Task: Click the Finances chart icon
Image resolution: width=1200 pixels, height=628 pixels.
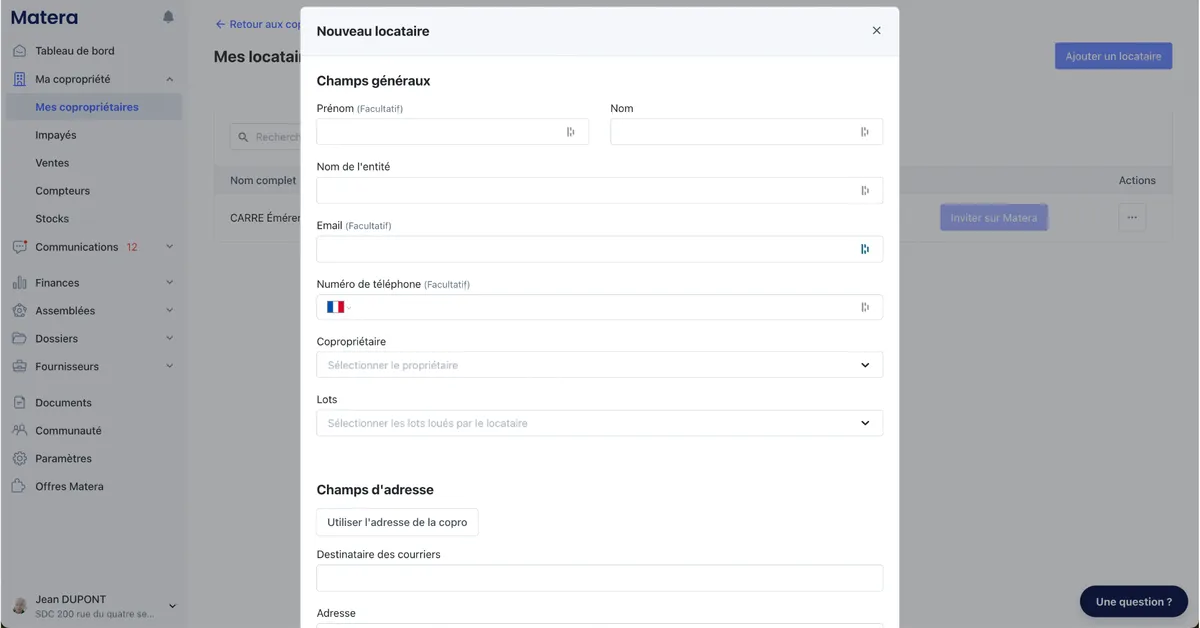Action: [19, 283]
